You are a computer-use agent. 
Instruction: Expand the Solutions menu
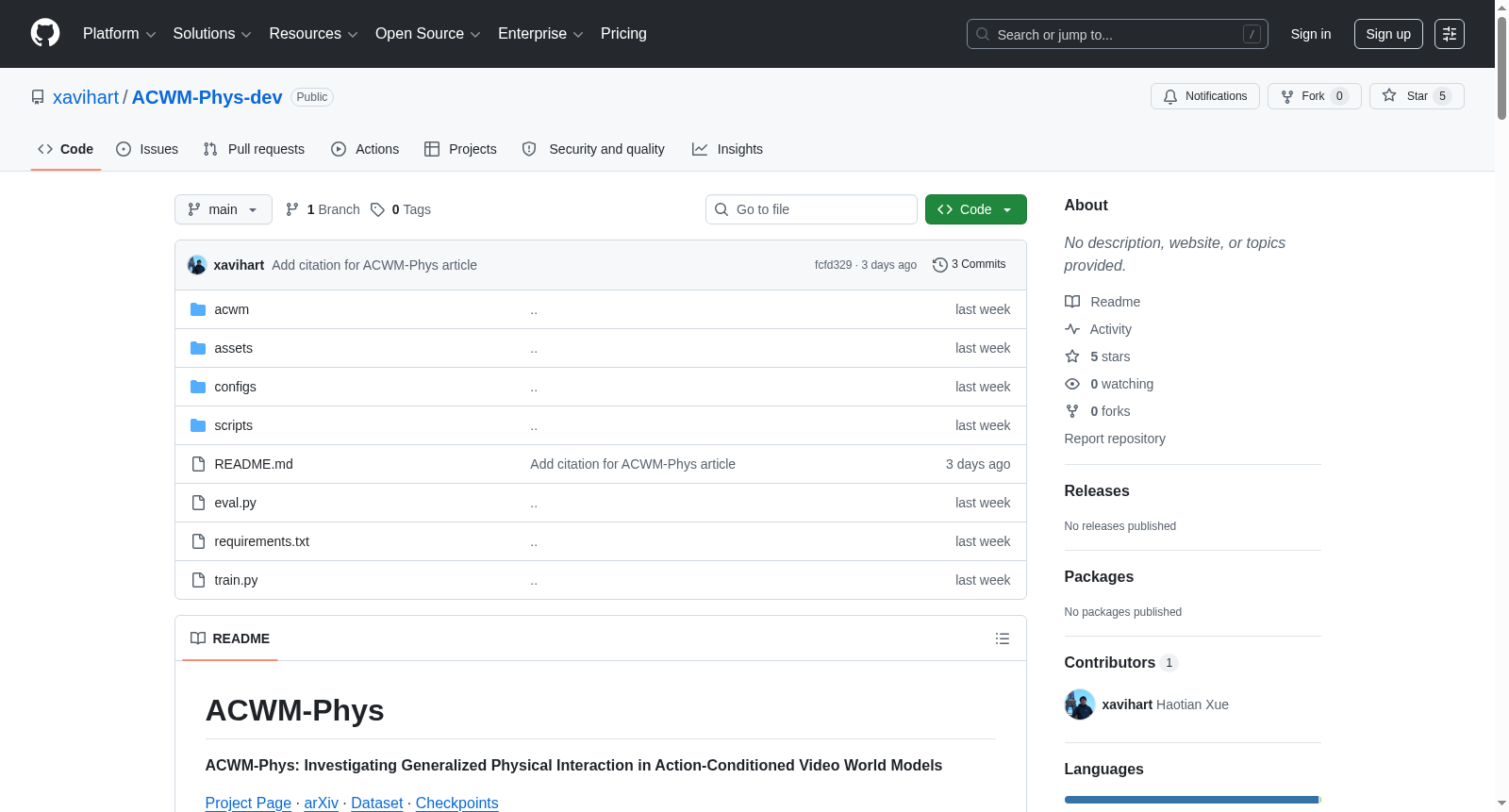(x=212, y=34)
